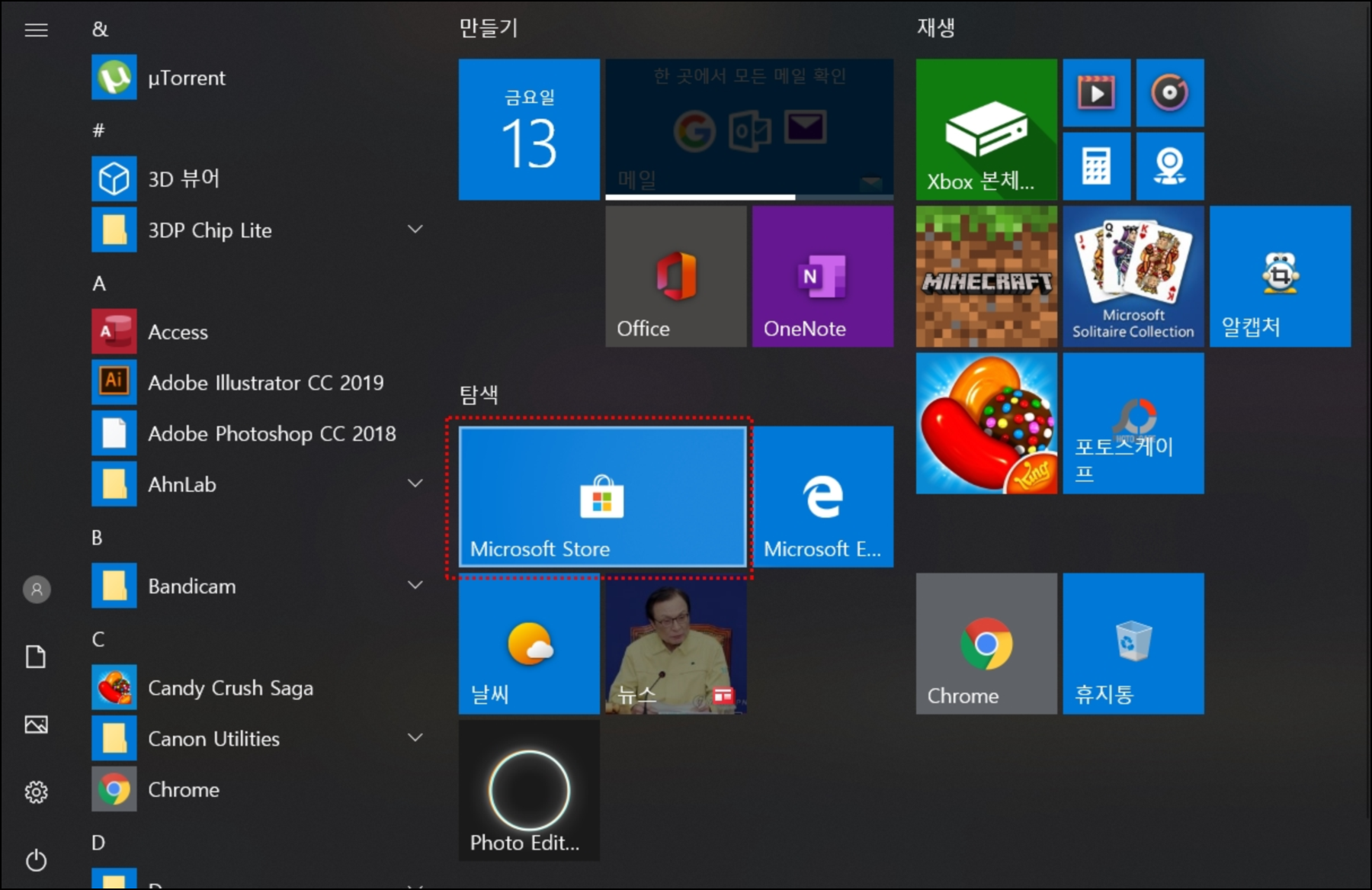Click the 'B' section header

97,538
